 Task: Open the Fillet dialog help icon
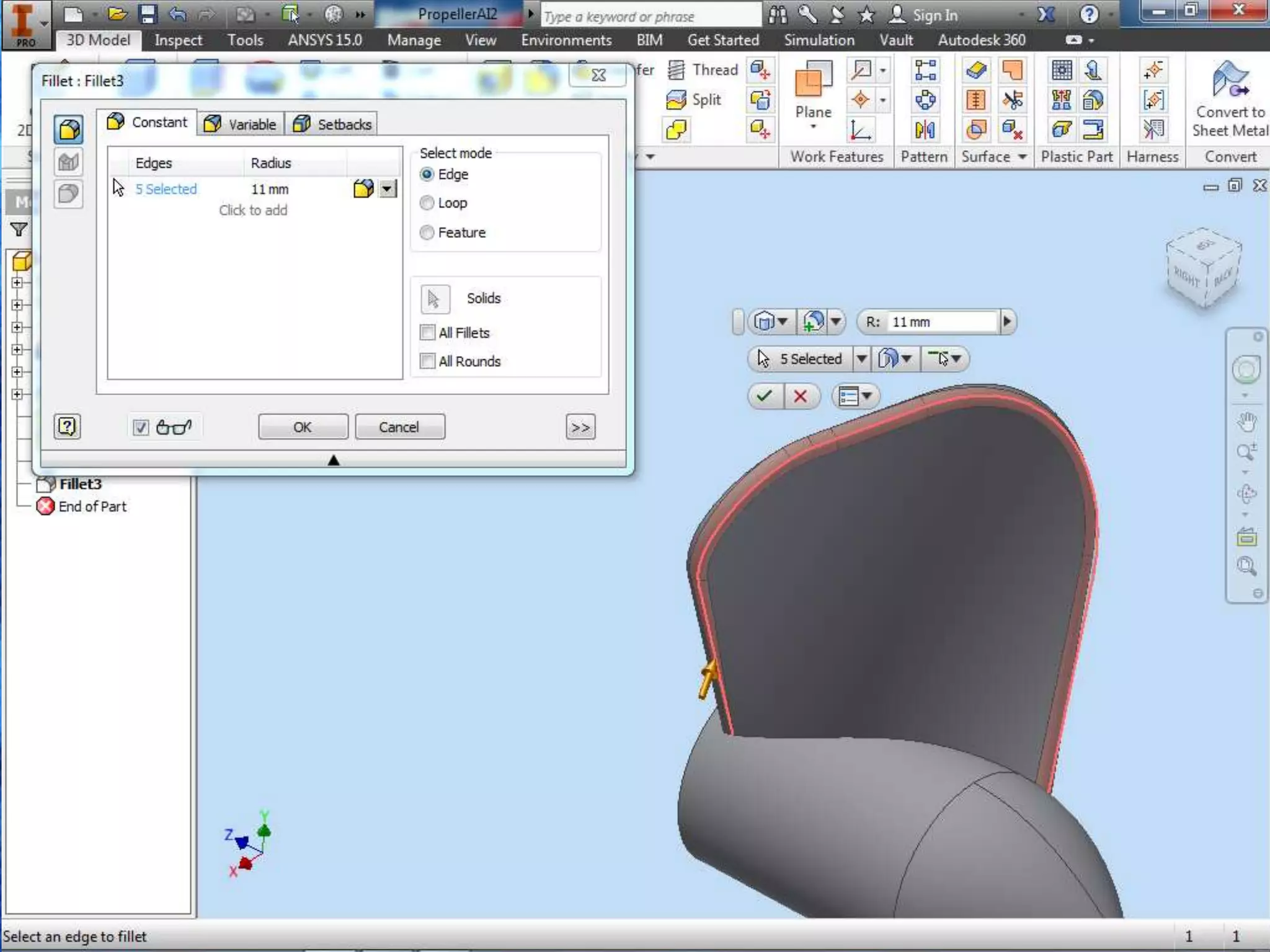[67, 426]
